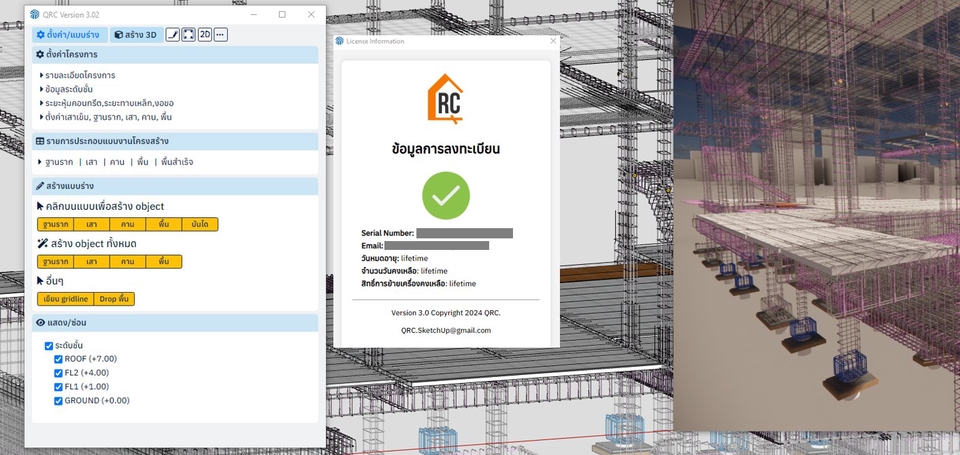Click the บันได button
The height and width of the screenshot is (455, 960).
pyautogui.click(x=200, y=224)
